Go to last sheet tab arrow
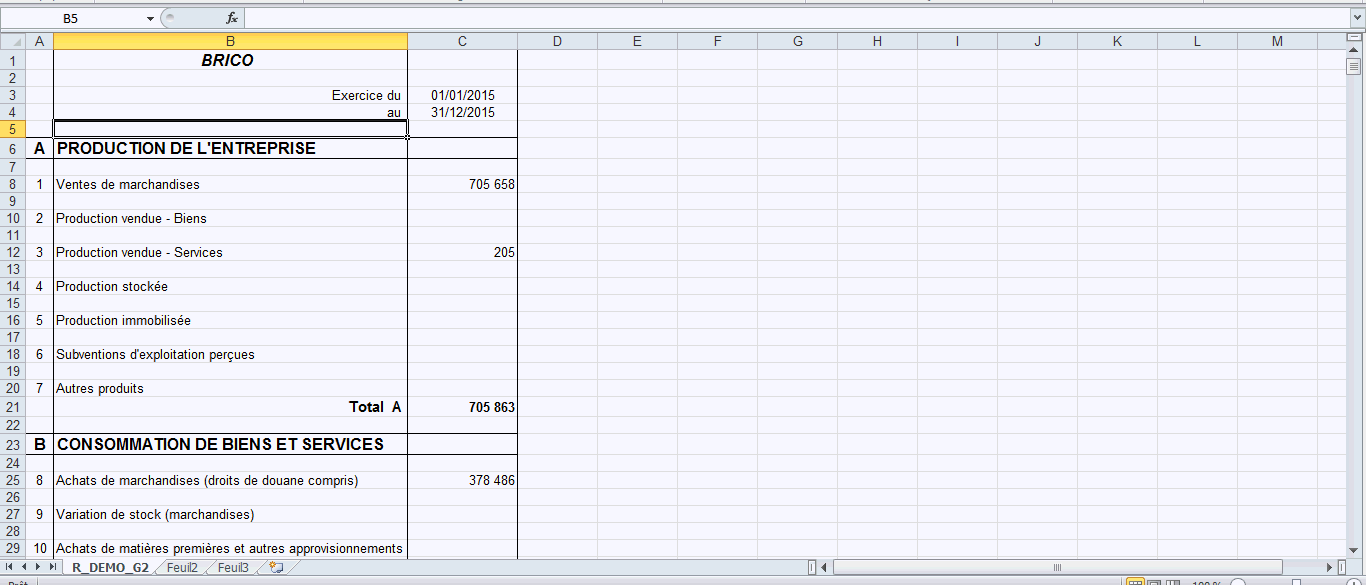Viewport: 1366px width, 585px height. (53, 567)
